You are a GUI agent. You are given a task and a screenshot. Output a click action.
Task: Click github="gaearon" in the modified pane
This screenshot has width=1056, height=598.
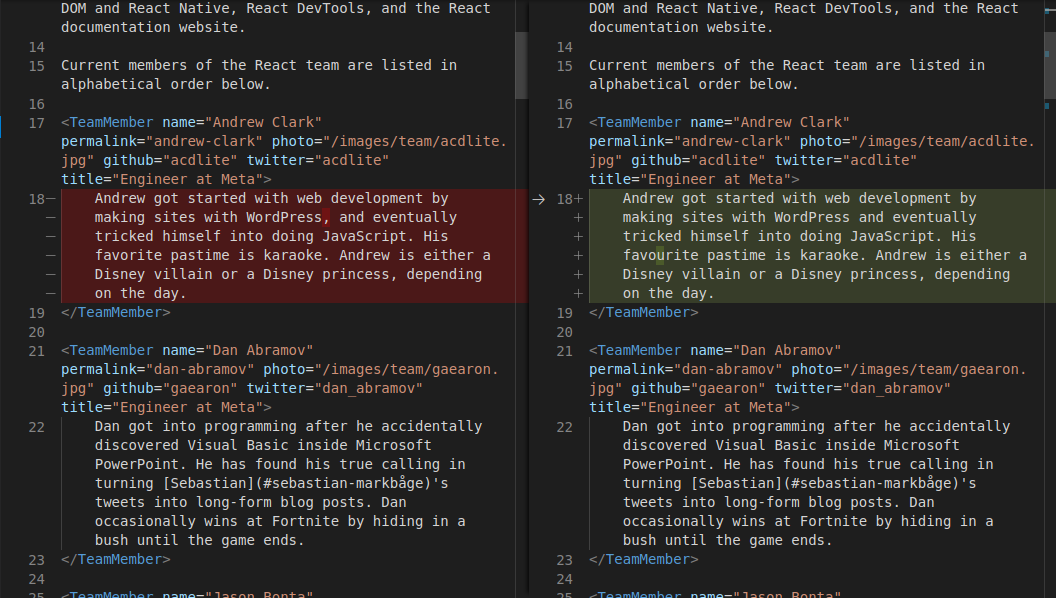click(698, 388)
